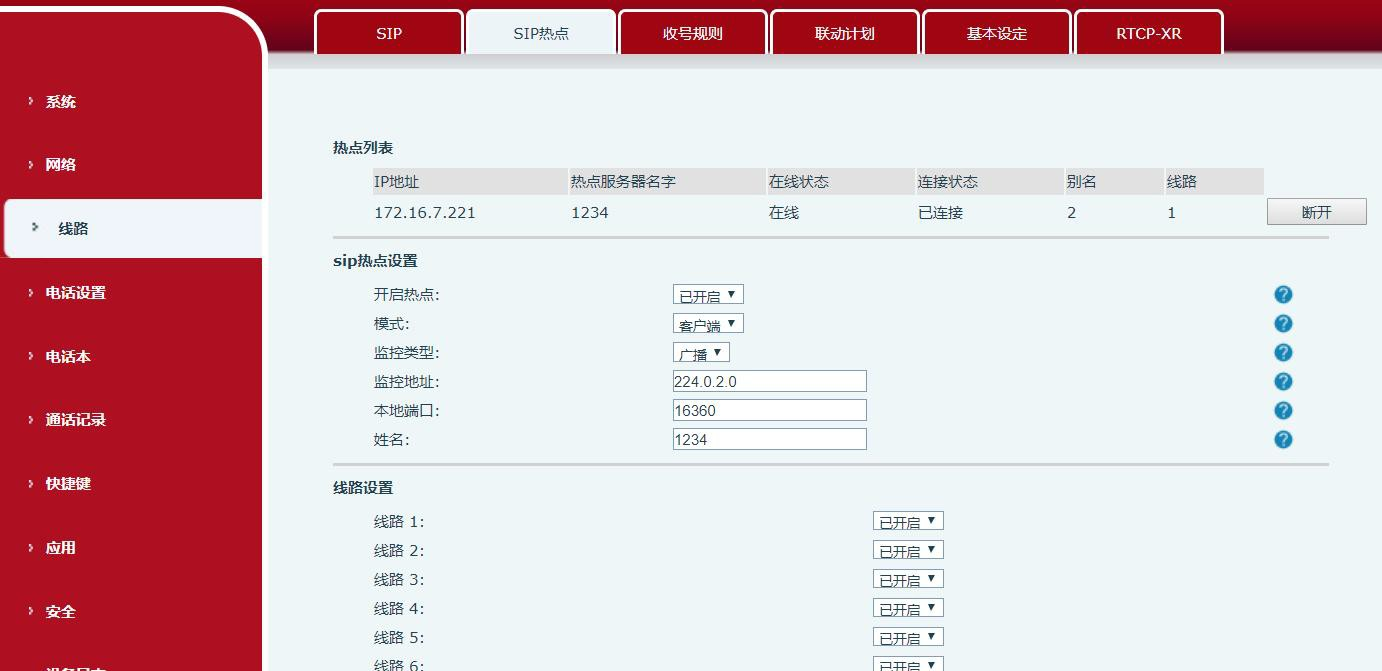This screenshot has height=671, width=1382.
Task: Click the arrow icon beside 系统
Action: point(27,101)
